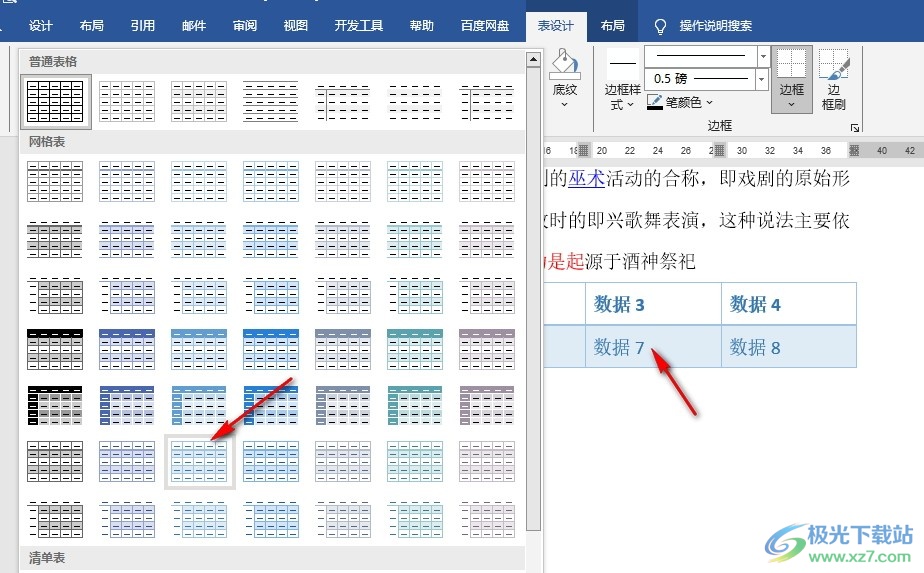Open the 邮件 ribbon tab
This screenshot has width=924, height=573.
(x=194, y=25)
